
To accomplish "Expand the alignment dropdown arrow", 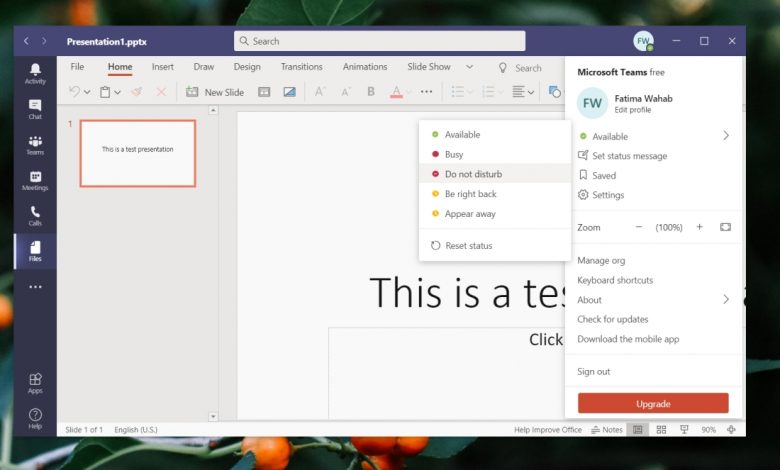I will pos(531,93).
